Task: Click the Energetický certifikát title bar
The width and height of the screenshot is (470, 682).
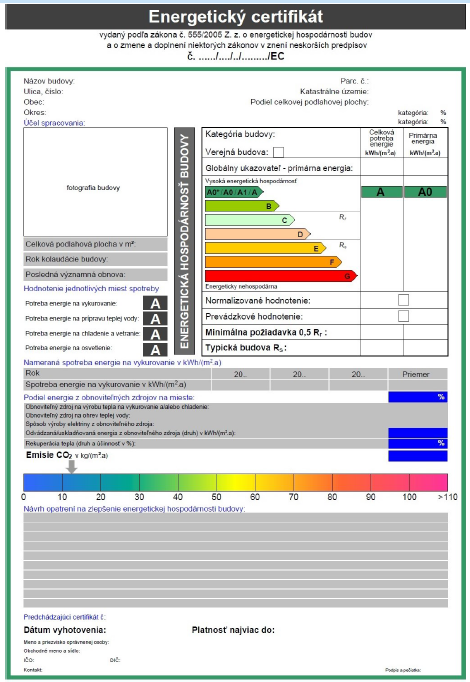Action: [x=235, y=17]
